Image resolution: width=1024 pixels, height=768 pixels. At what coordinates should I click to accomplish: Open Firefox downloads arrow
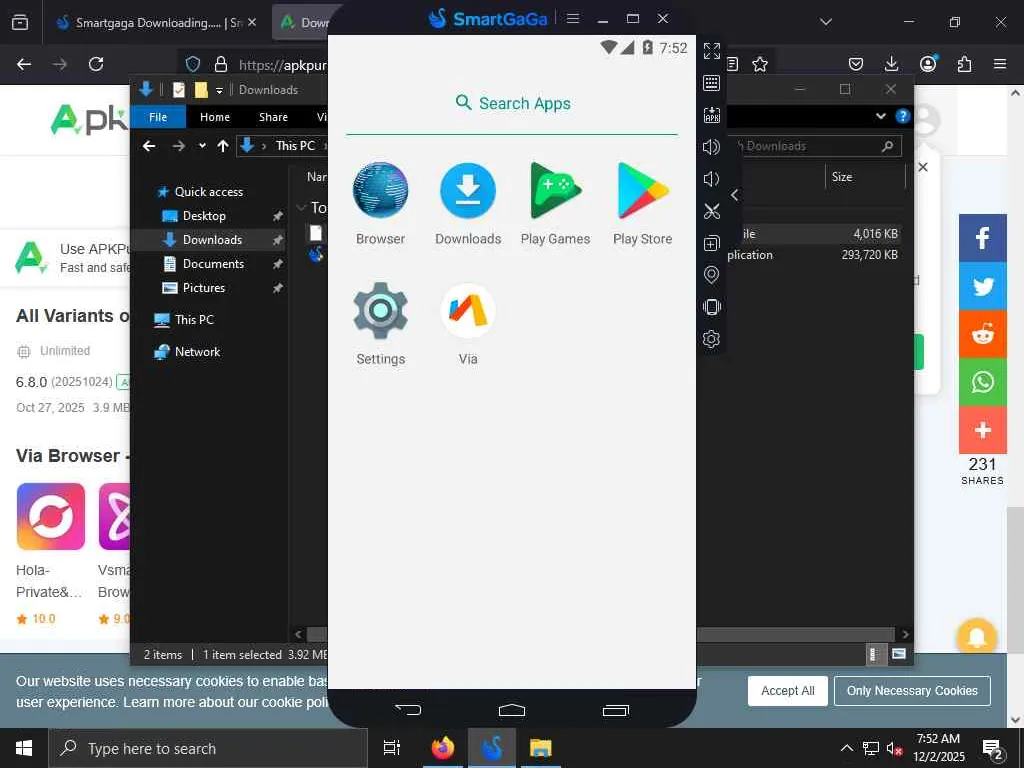coord(891,64)
